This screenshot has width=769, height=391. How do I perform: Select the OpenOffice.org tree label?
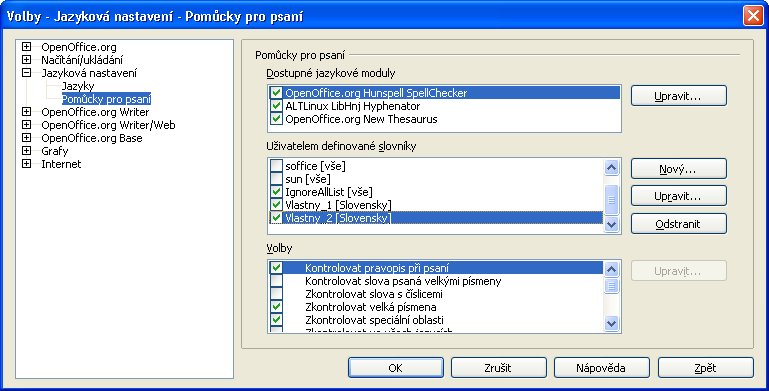pyautogui.click(x=79, y=47)
